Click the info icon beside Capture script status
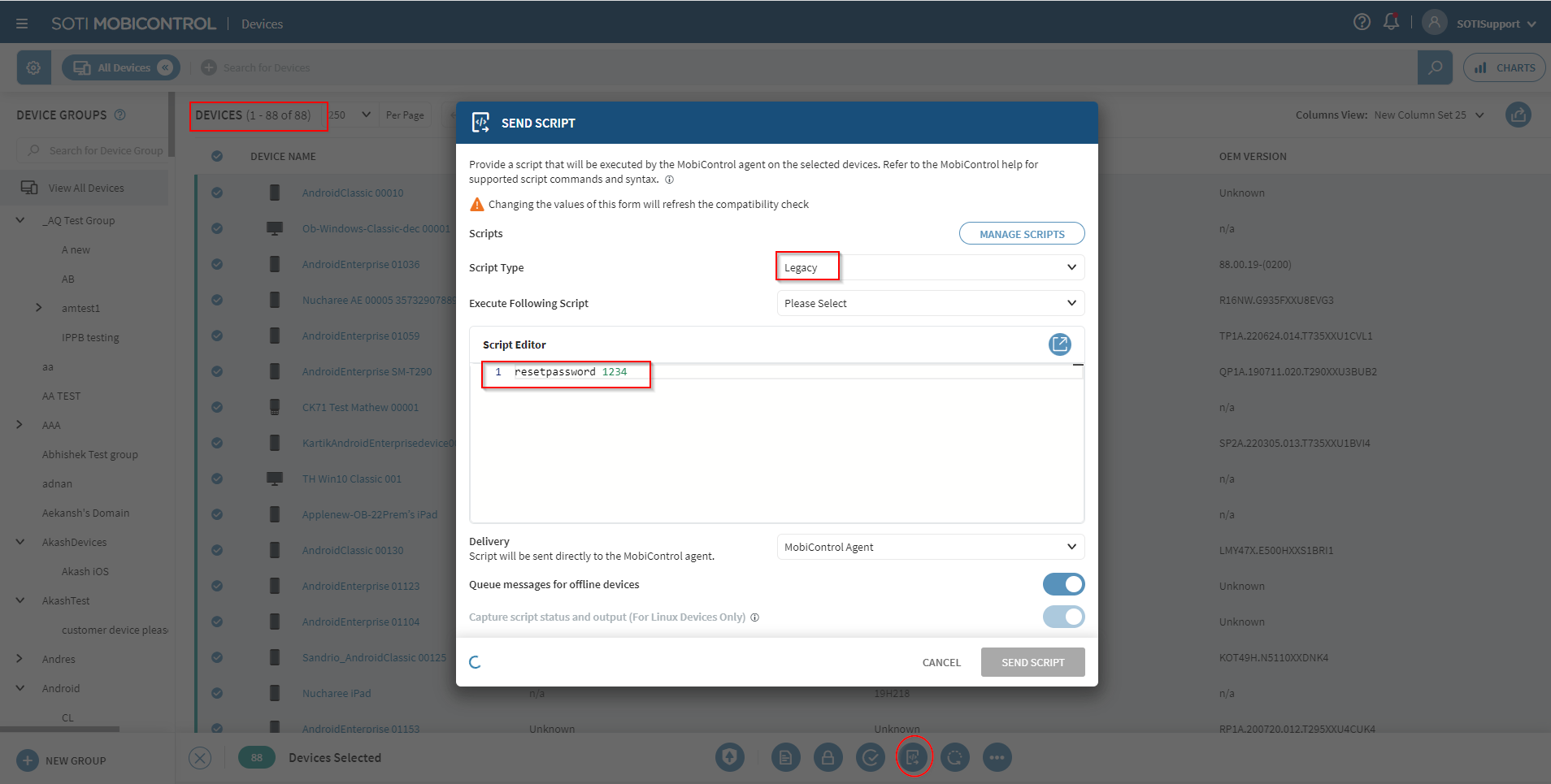The height and width of the screenshot is (784, 1551). (754, 617)
